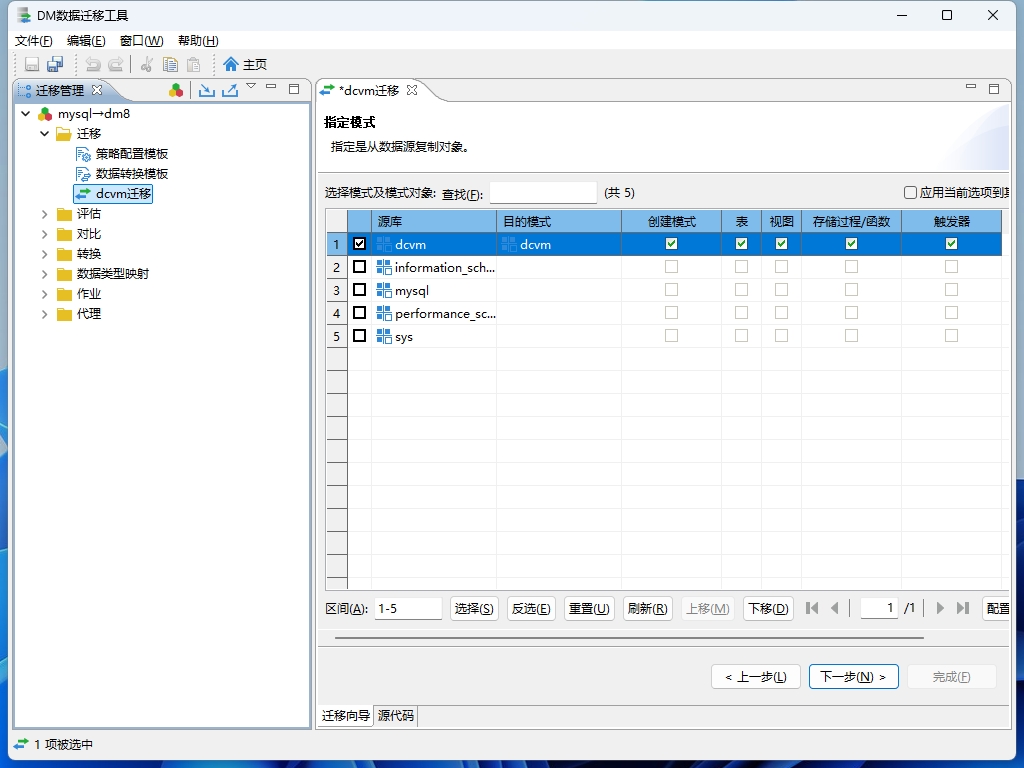The image size is (1024, 768).
Task: Maximize the 迁移管理 panel
Action: 294,89
